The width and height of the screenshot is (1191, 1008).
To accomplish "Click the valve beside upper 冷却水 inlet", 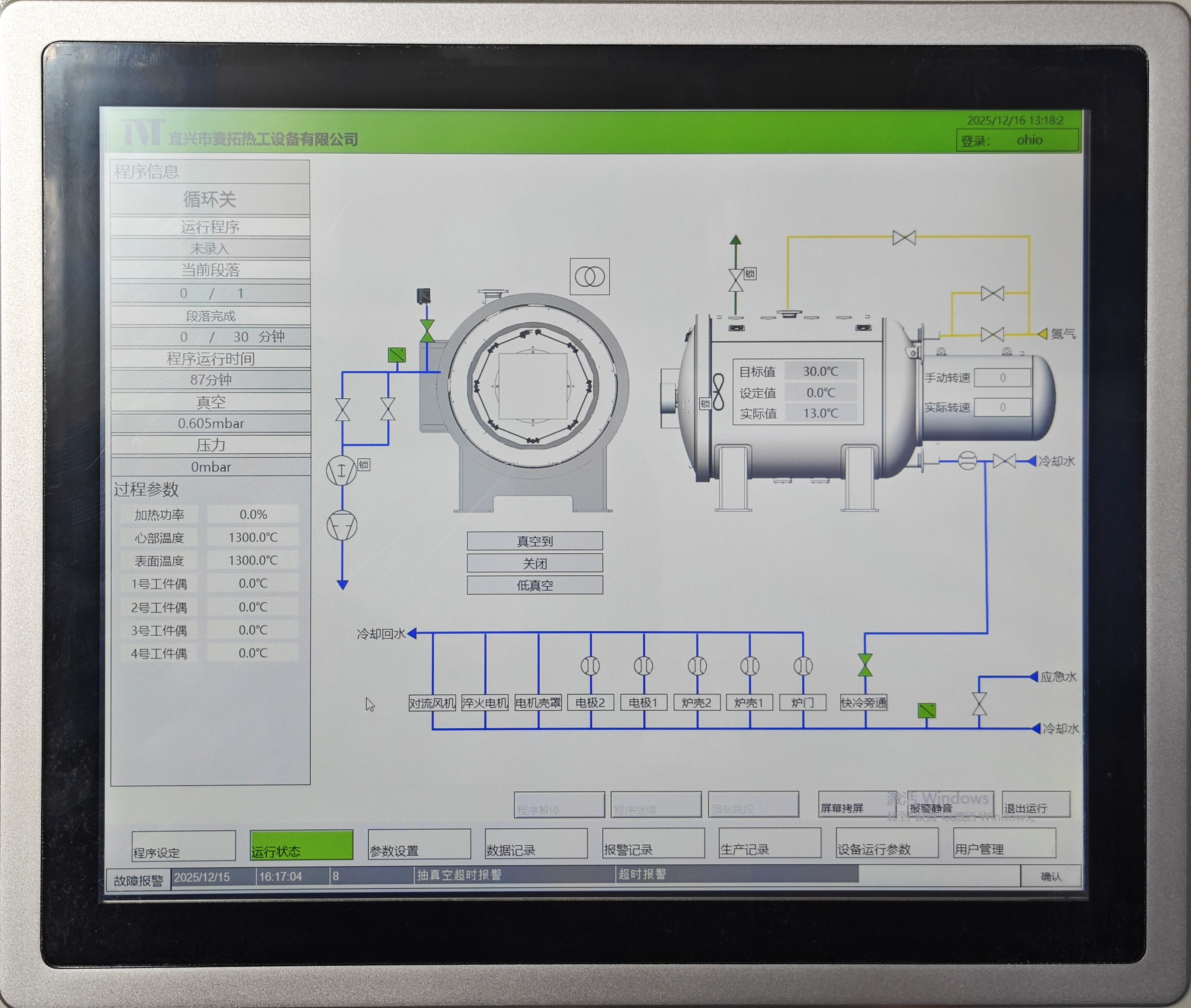I will tap(1004, 460).
